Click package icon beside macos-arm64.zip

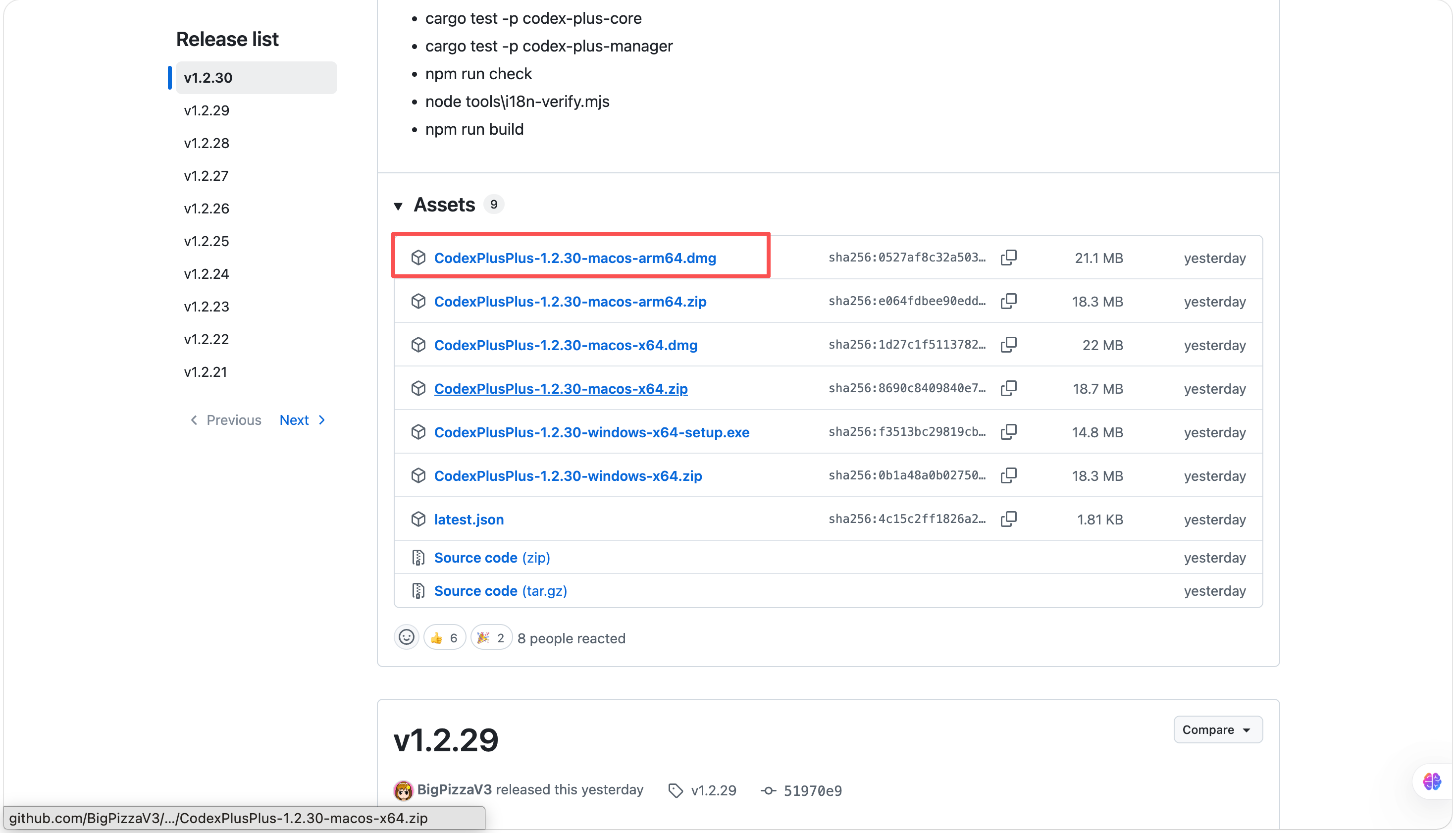[x=418, y=301]
